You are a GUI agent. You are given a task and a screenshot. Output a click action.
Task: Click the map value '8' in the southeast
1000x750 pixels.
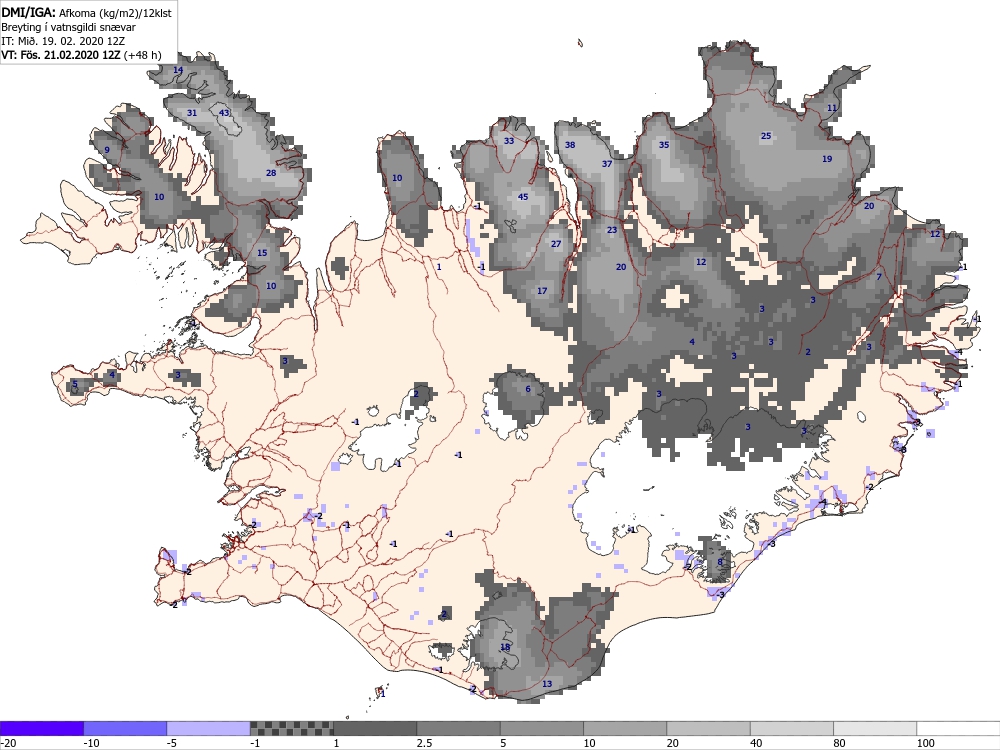click(x=720, y=562)
